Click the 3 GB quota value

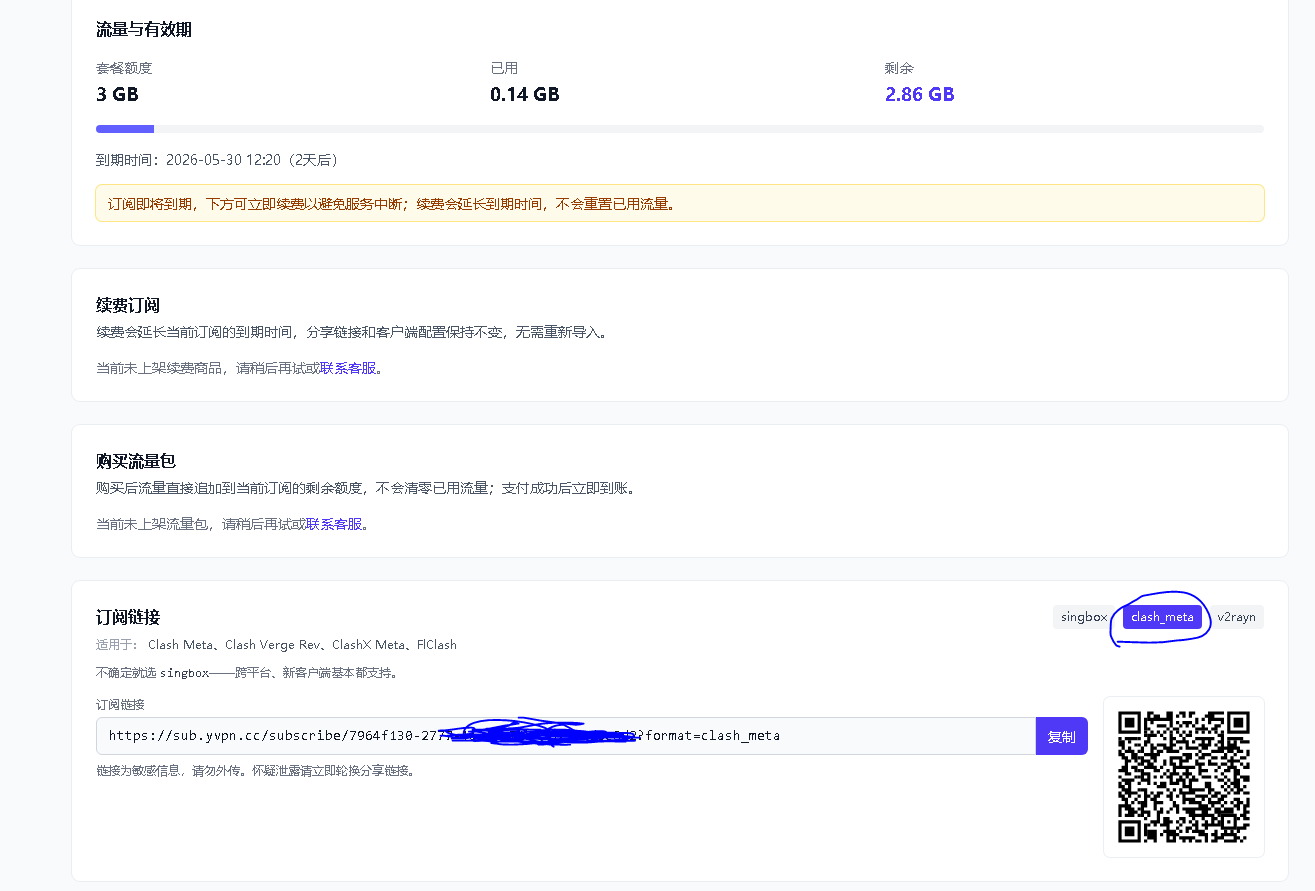pyautogui.click(x=117, y=95)
